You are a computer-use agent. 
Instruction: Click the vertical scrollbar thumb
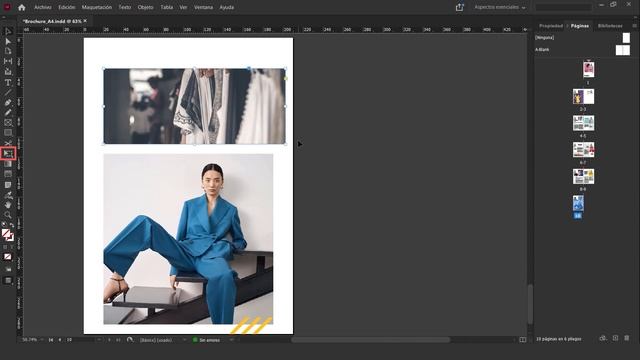pos(530,304)
